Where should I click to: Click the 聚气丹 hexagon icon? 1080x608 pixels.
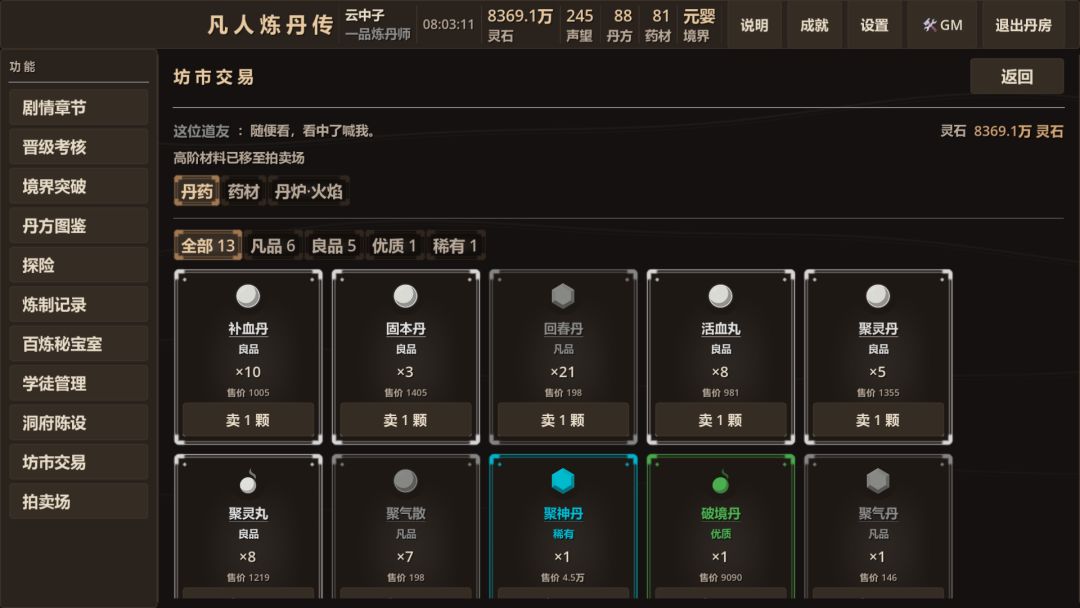point(878,481)
